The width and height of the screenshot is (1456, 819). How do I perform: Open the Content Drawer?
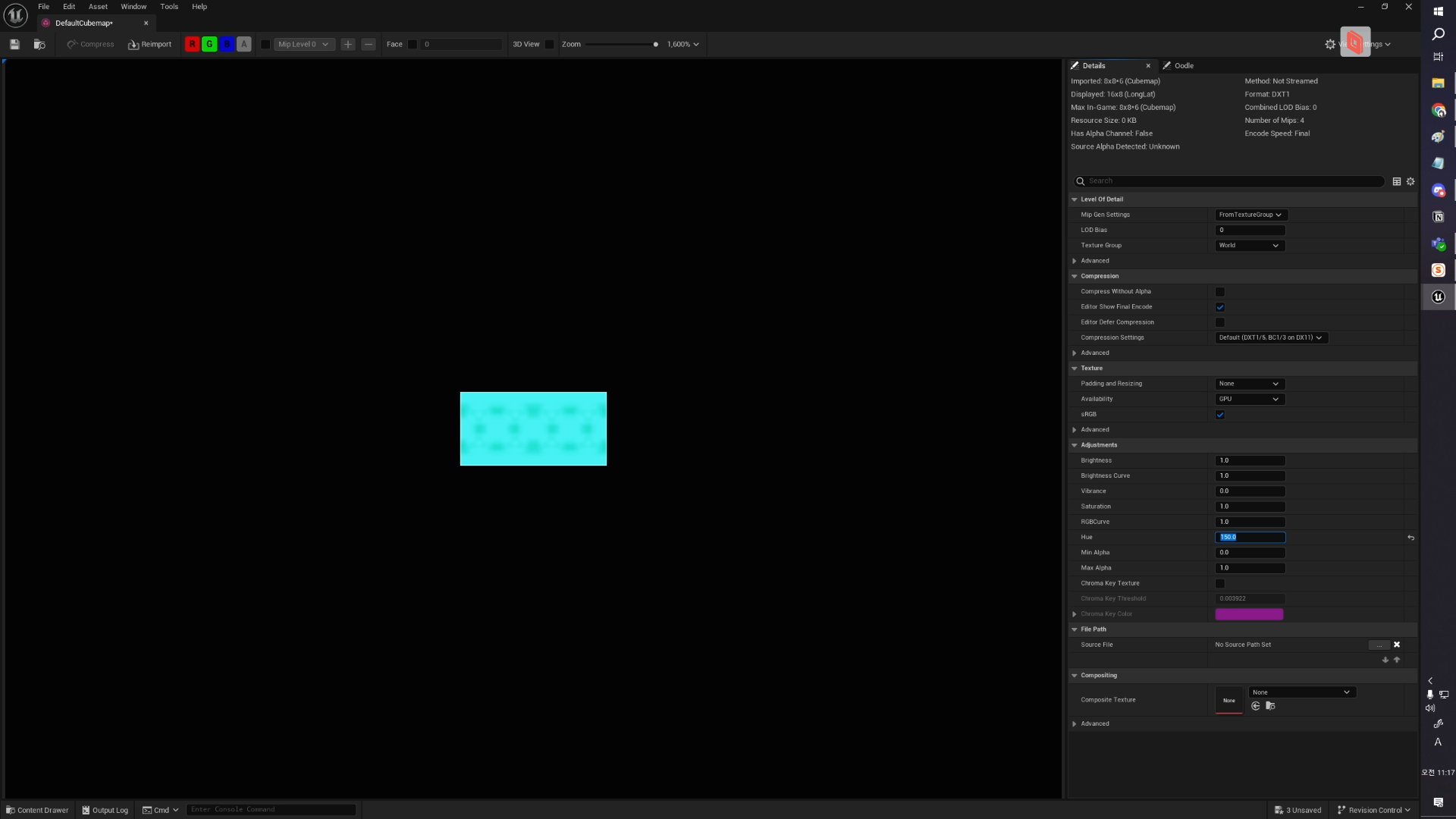(37, 810)
